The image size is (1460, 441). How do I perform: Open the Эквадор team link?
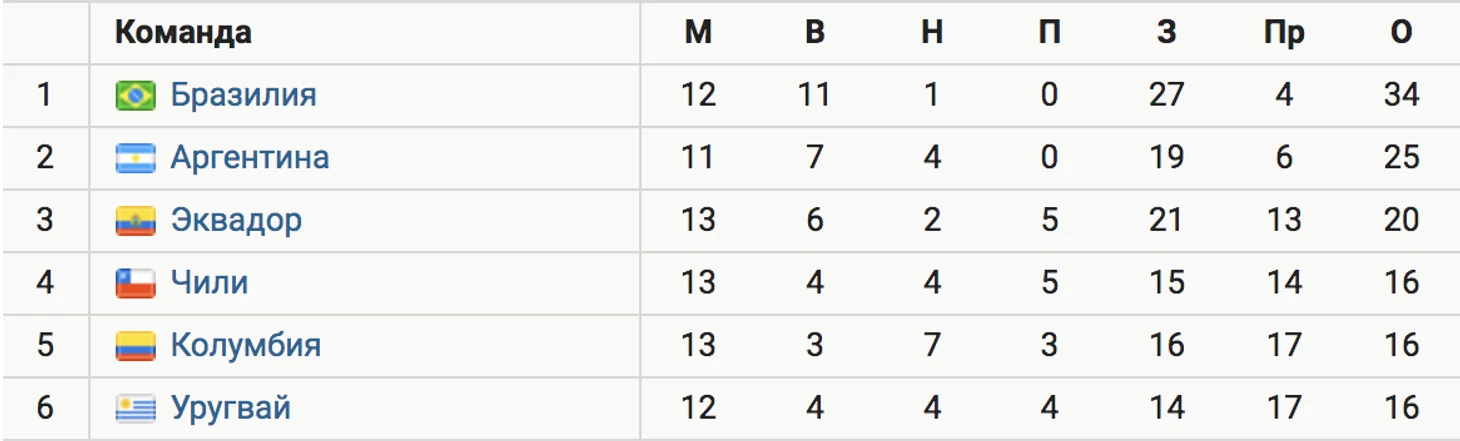[x=236, y=220]
